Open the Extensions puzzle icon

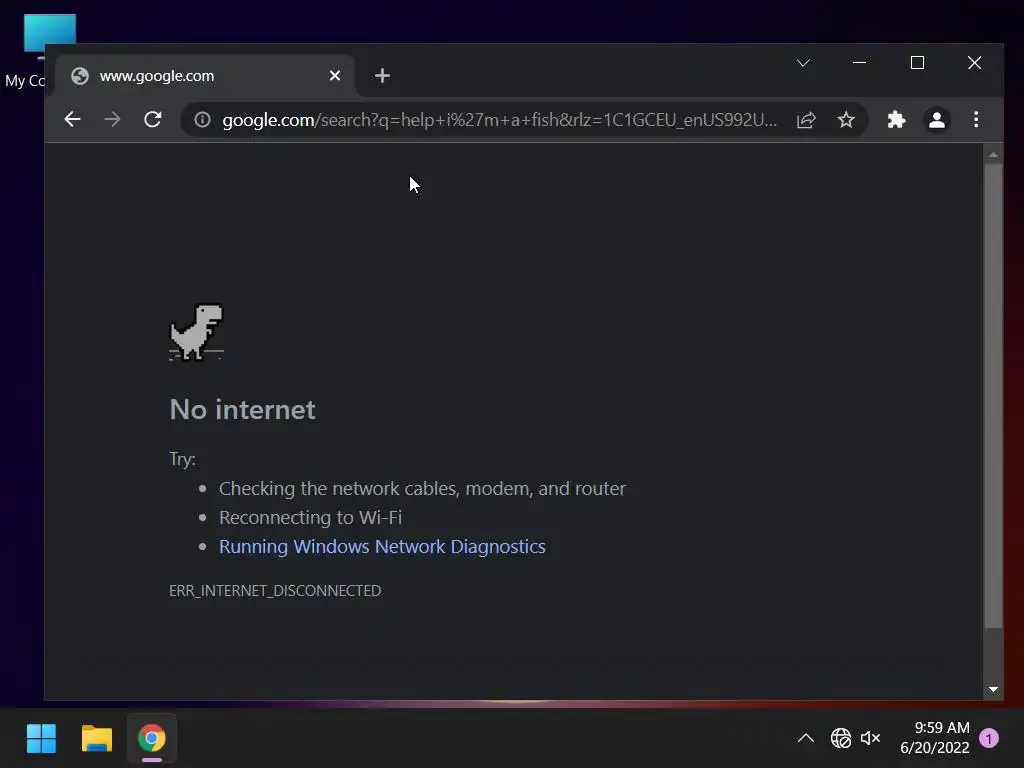click(896, 120)
